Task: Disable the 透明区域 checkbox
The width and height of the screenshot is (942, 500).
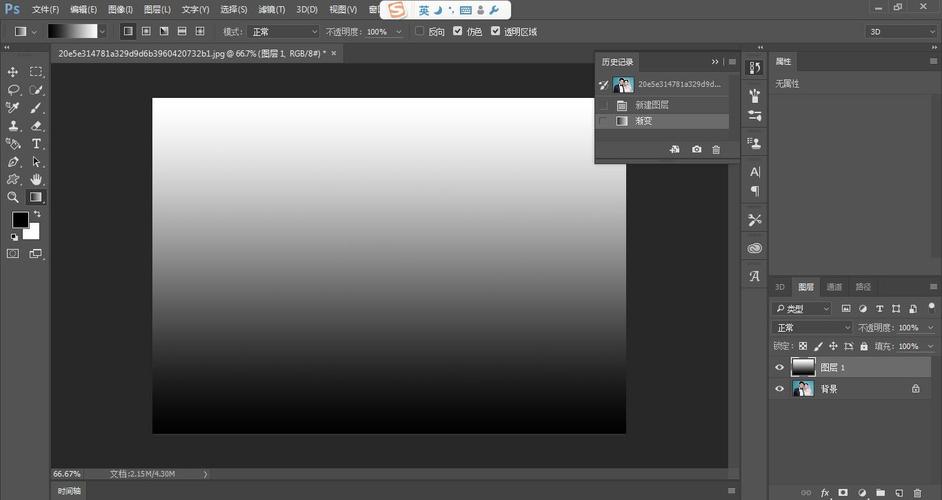Action: [x=495, y=32]
